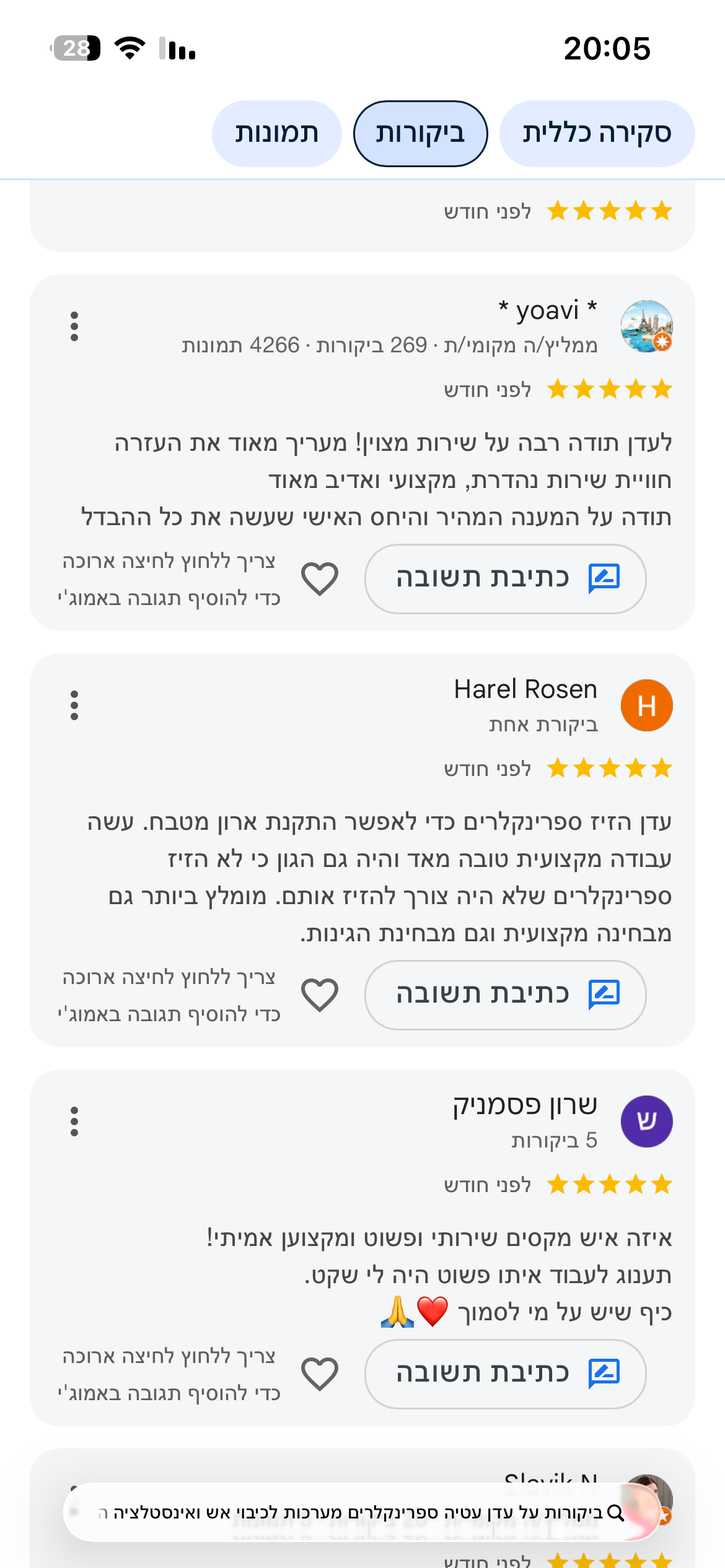Tap the magnifier icon in the search bar

point(615,1513)
